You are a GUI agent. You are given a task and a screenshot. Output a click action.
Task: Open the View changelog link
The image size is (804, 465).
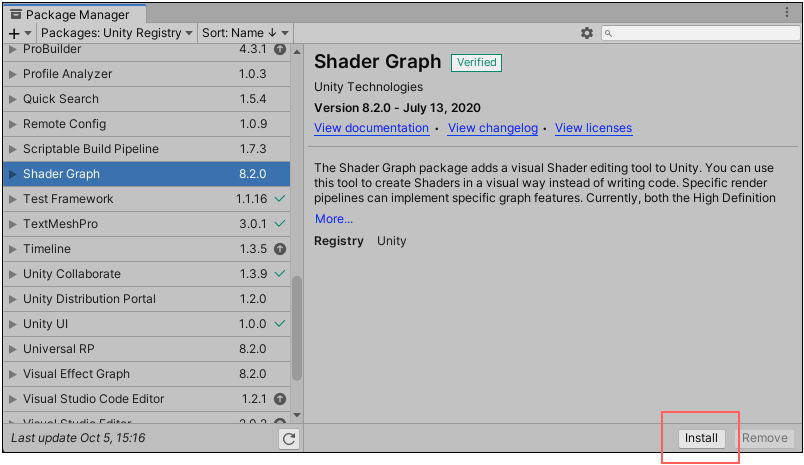point(492,128)
